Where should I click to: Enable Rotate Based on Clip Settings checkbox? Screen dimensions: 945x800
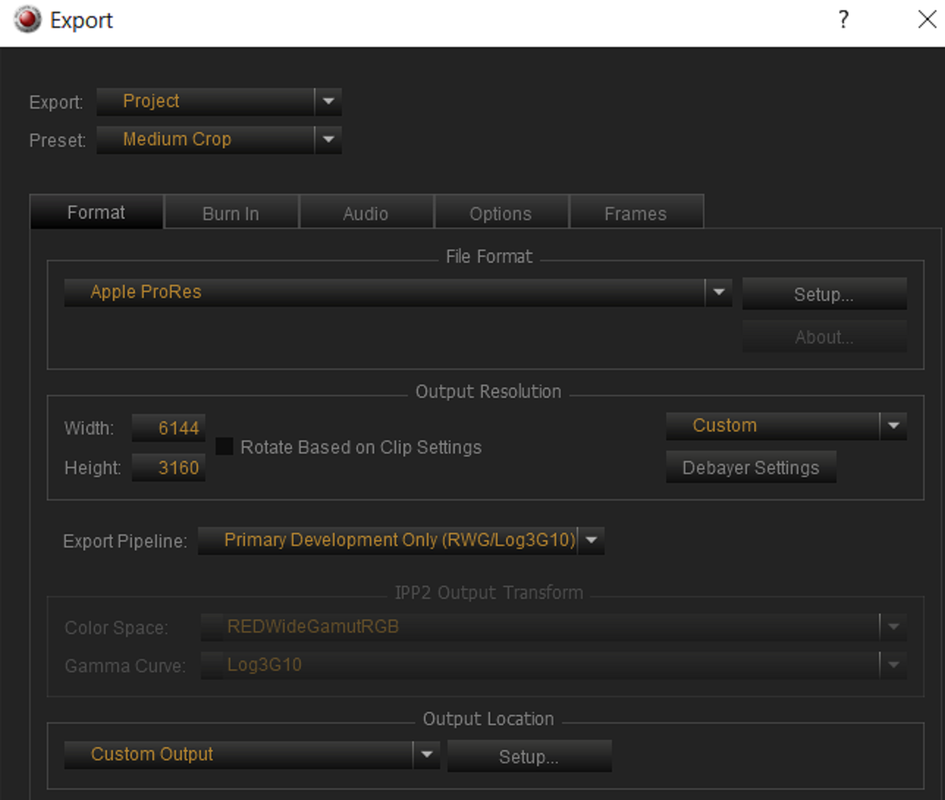(224, 447)
